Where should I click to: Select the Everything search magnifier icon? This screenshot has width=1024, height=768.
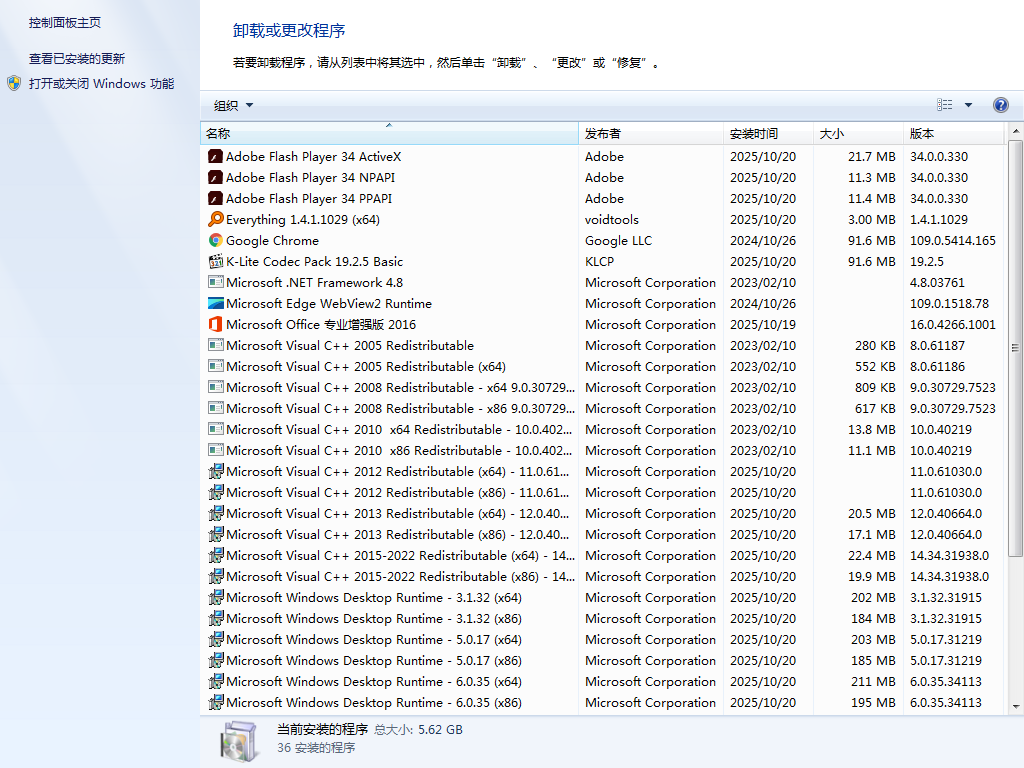(x=215, y=219)
